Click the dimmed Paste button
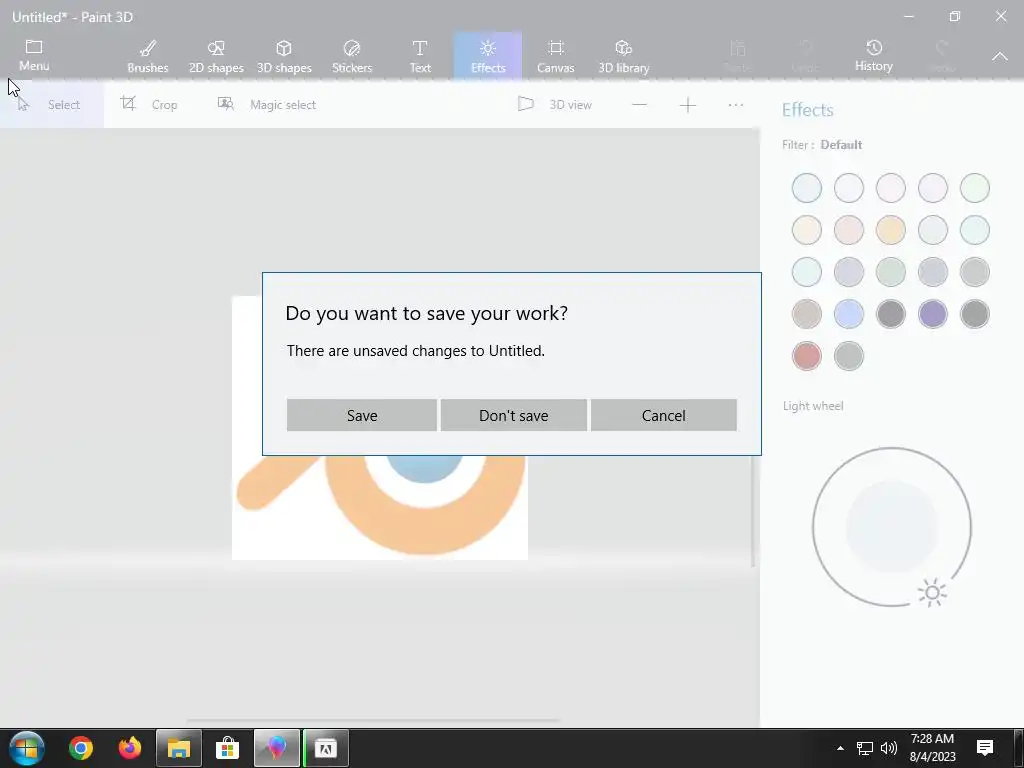Image resolution: width=1024 pixels, height=768 pixels. click(x=737, y=55)
